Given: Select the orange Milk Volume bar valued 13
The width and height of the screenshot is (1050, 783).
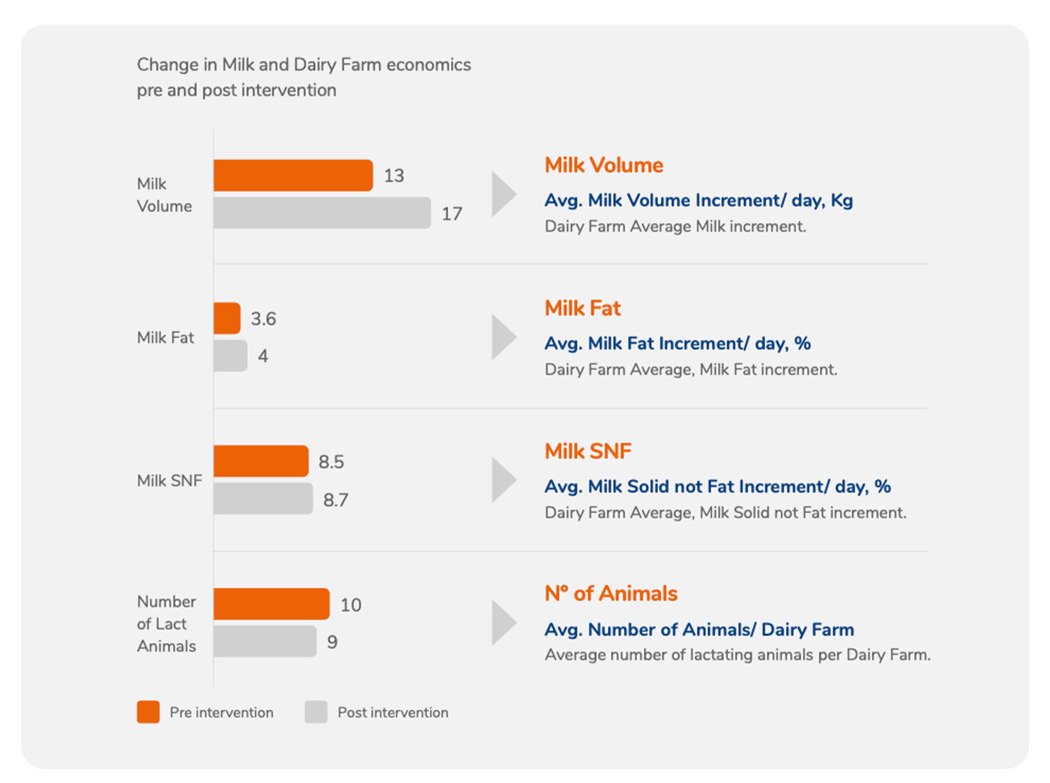Looking at the screenshot, I should 292,176.
